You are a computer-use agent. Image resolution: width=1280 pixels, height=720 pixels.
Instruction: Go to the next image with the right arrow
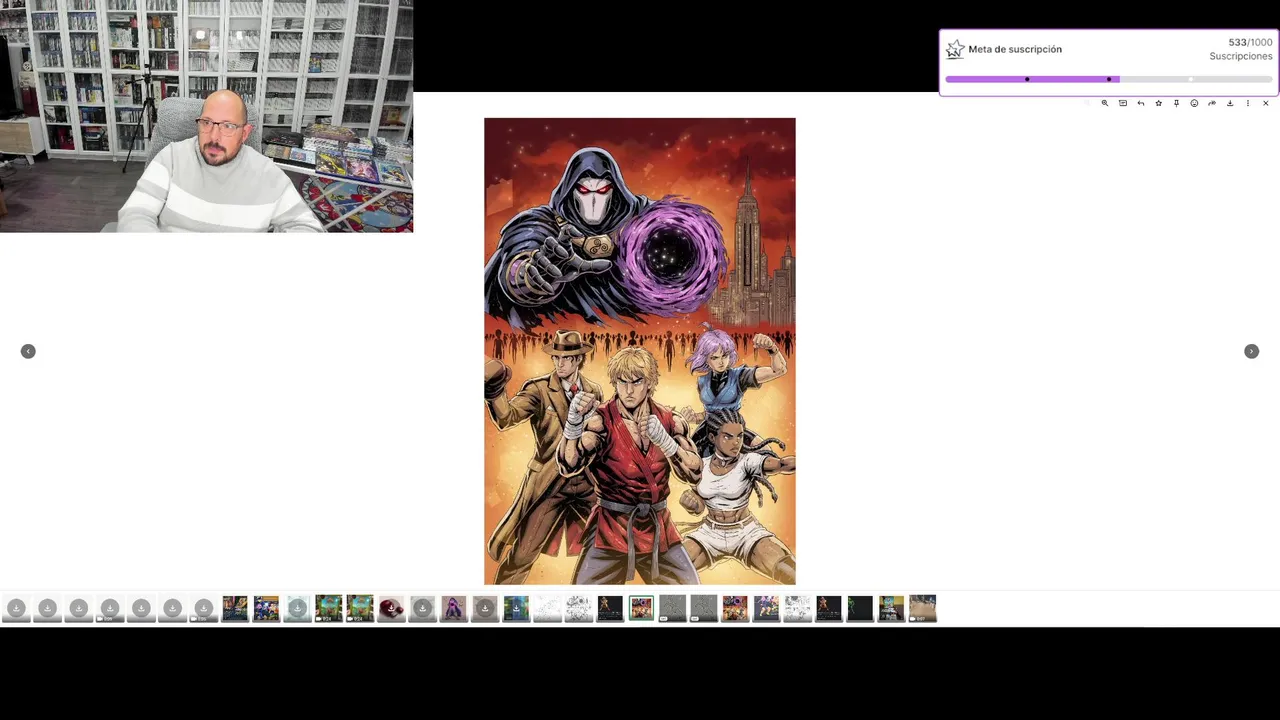[1251, 351]
